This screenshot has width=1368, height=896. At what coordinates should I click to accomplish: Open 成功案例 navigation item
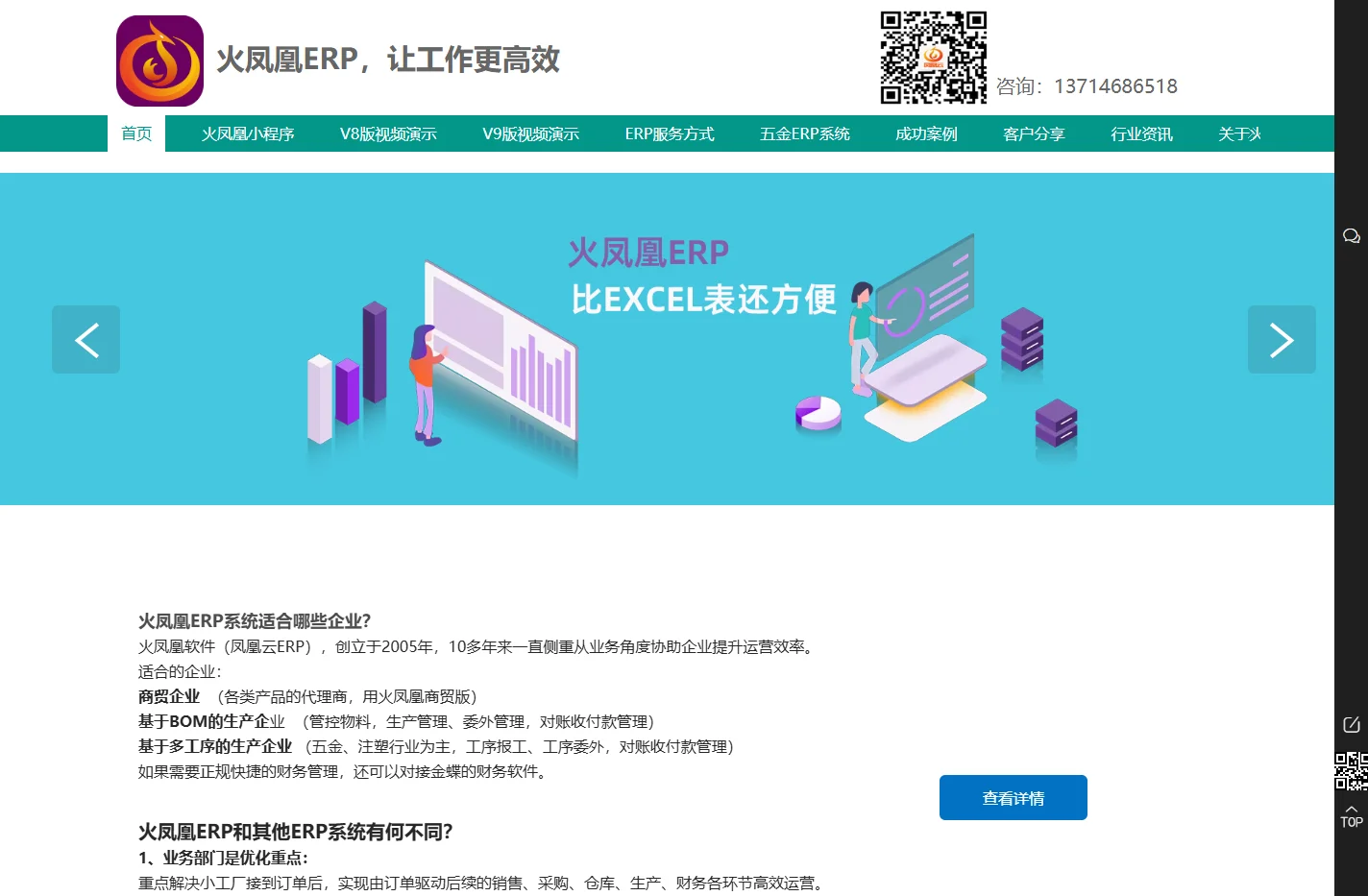(x=926, y=133)
